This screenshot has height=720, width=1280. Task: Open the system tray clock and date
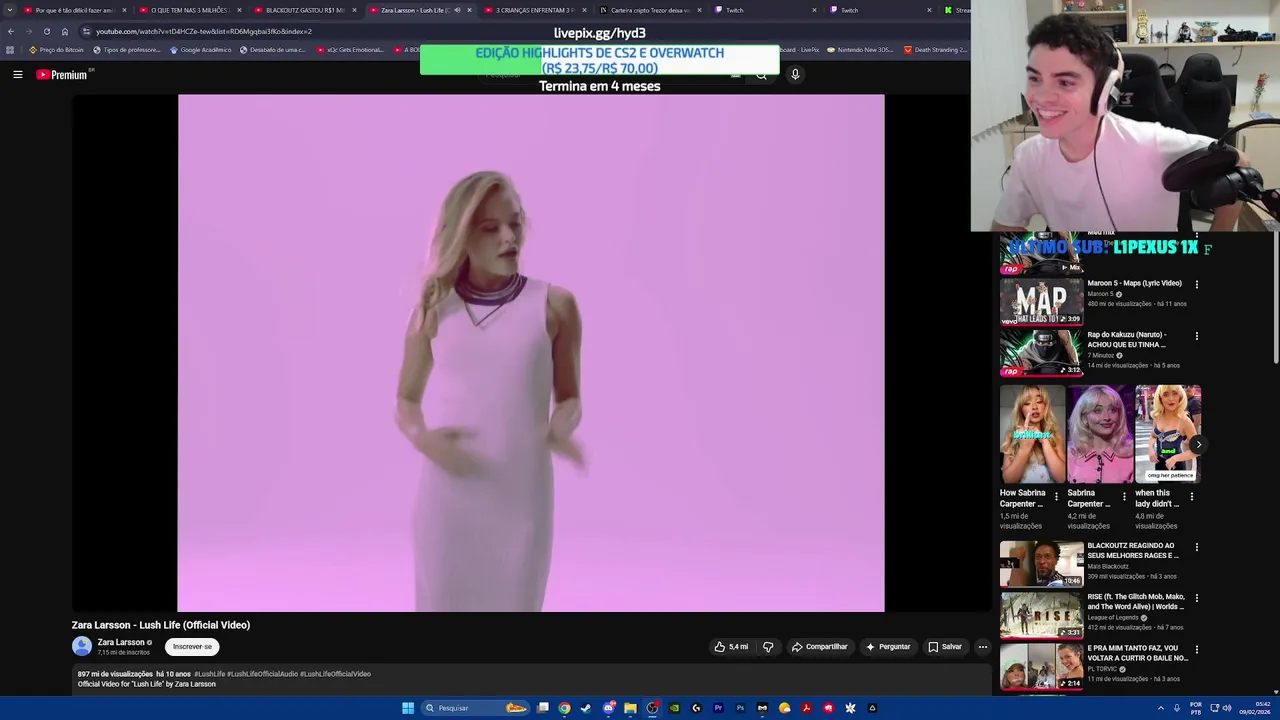pyautogui.click(x=1254, y=708)
